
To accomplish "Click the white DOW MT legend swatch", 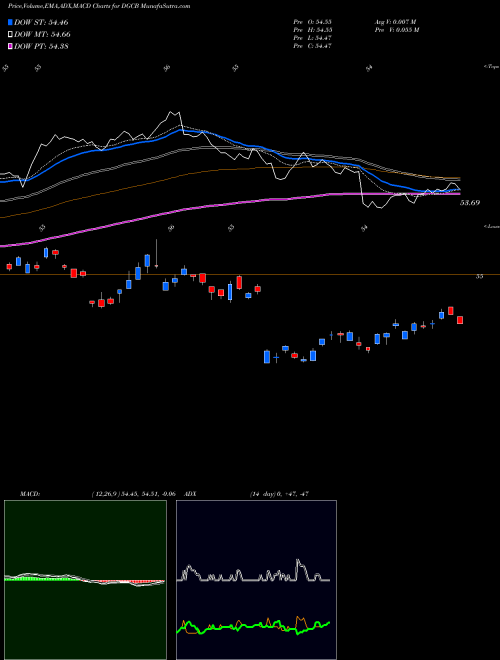I will [11, 35].
